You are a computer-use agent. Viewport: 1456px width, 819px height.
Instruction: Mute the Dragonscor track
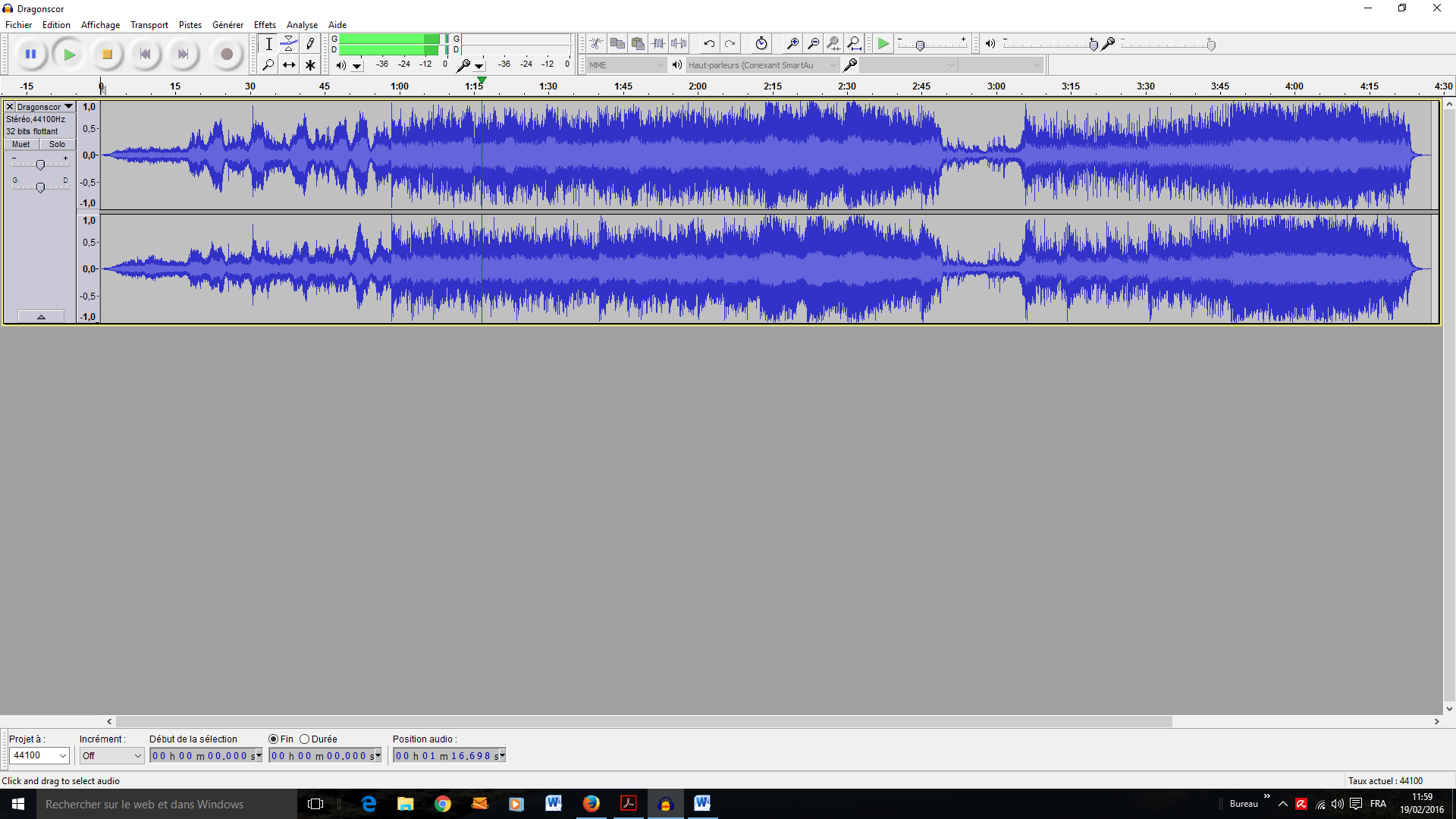point(20,144)
